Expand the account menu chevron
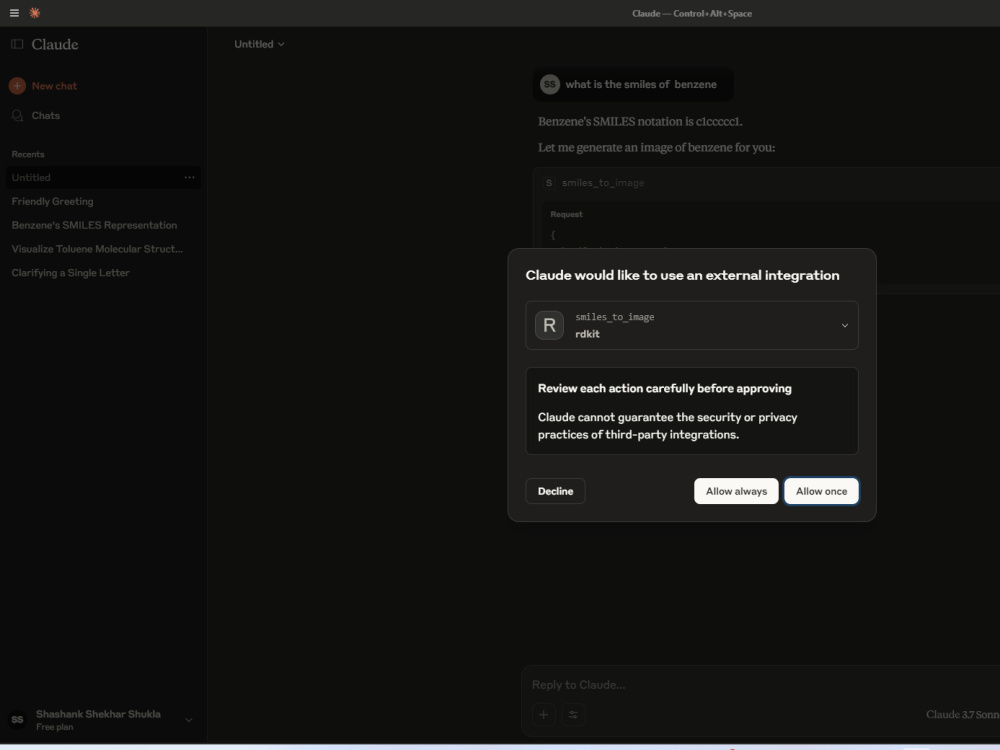Screen dimensions: 1000x750 pyautogui.click(x=189, y=720)
